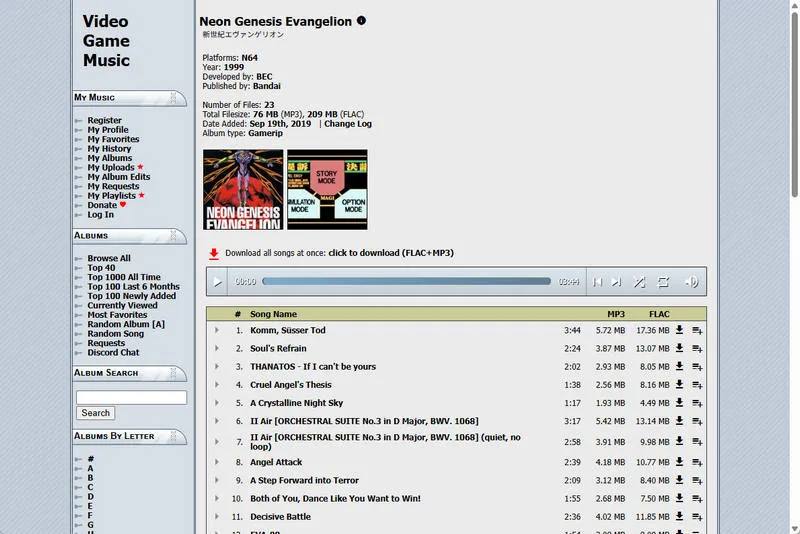Browse albums under the # letter
This screenshot has height=534, width=800.
[90, 459]
